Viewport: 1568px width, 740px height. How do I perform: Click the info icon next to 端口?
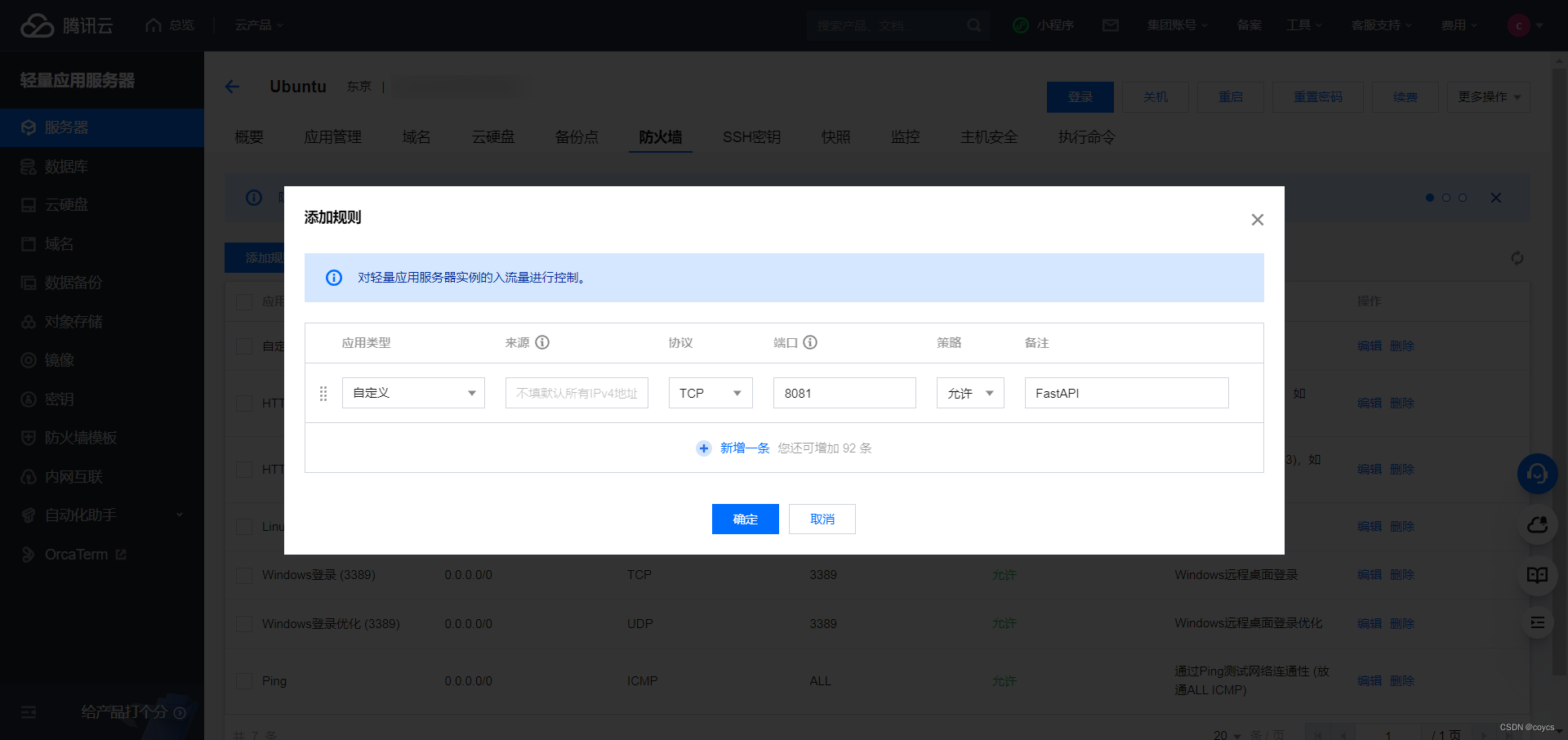click(x=810, y=342)
